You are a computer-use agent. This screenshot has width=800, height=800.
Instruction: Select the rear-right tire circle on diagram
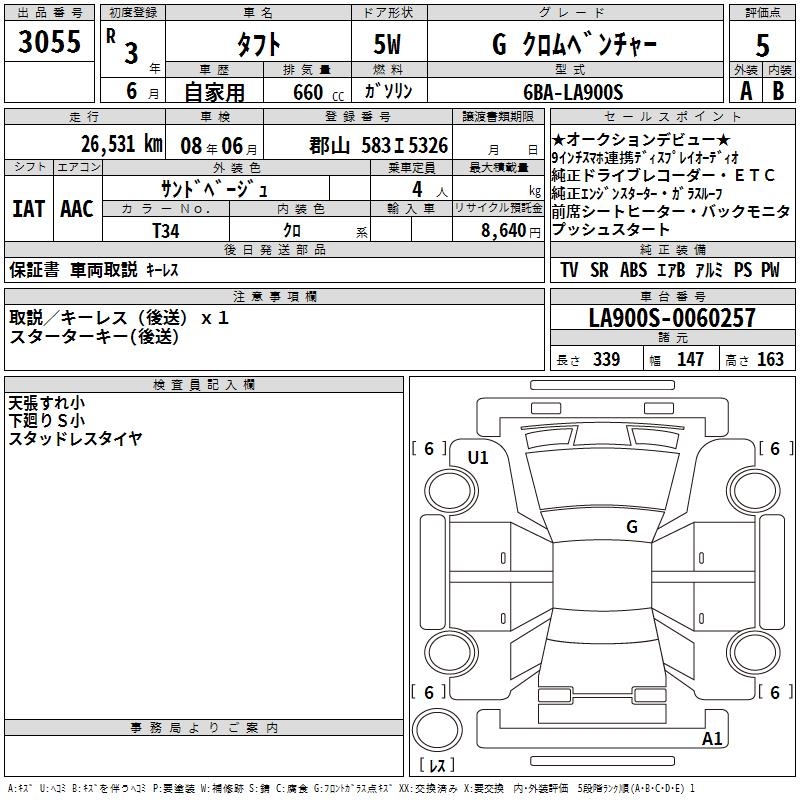click(x=754, y=653)
